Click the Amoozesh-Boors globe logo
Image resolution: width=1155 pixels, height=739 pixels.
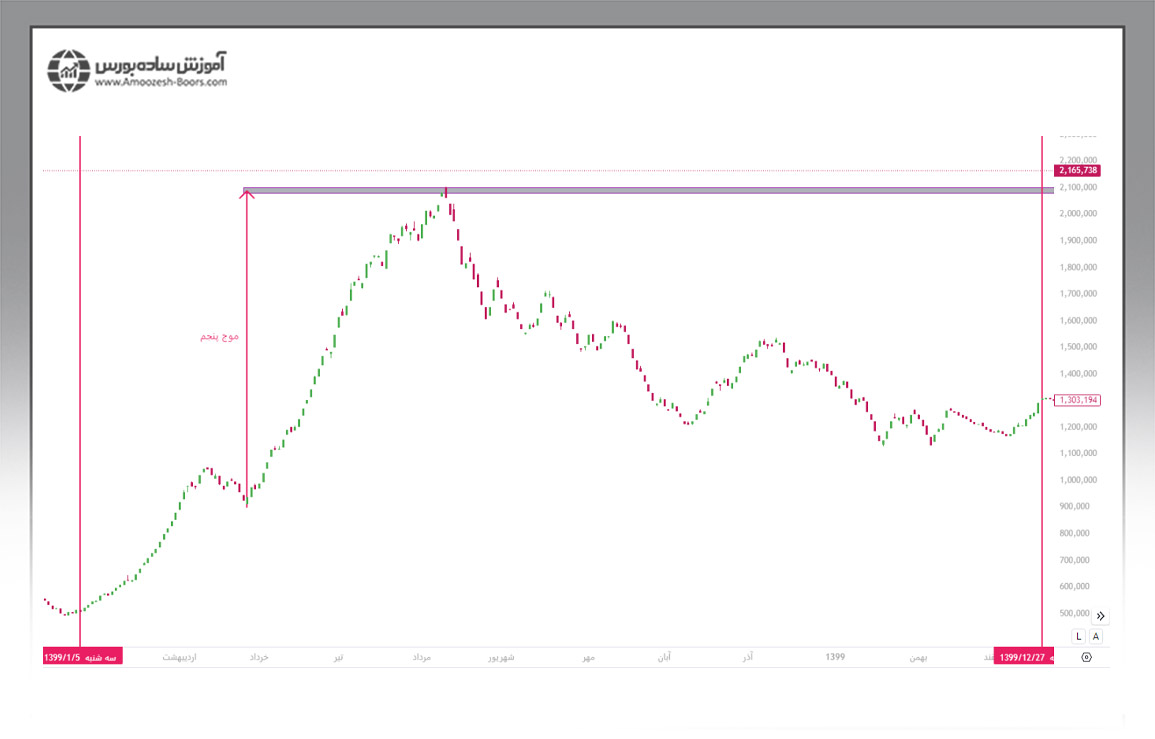coord(69,70)
